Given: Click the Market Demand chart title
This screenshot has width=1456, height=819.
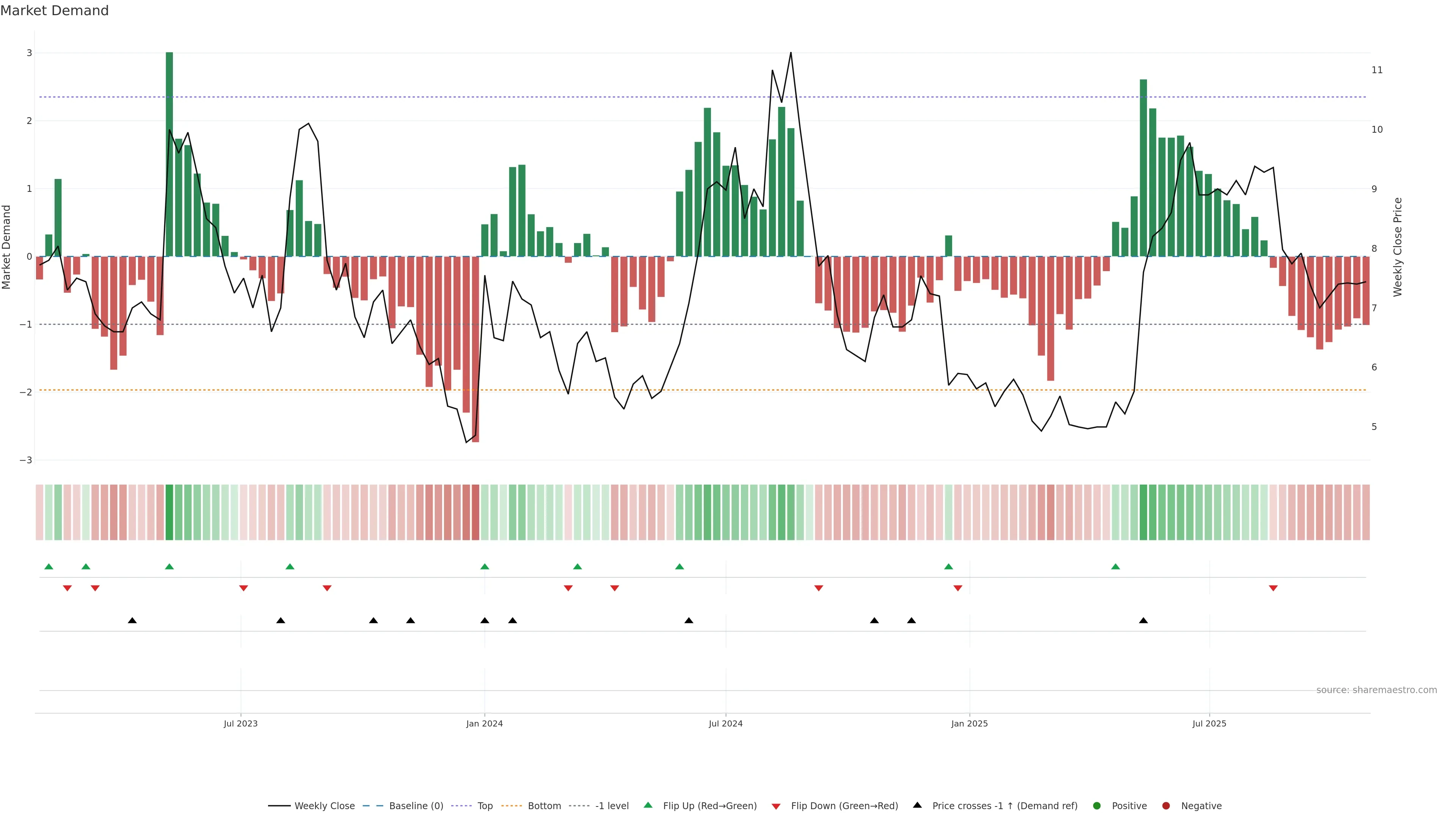Looking at the screenshot, I should (54, 11).
